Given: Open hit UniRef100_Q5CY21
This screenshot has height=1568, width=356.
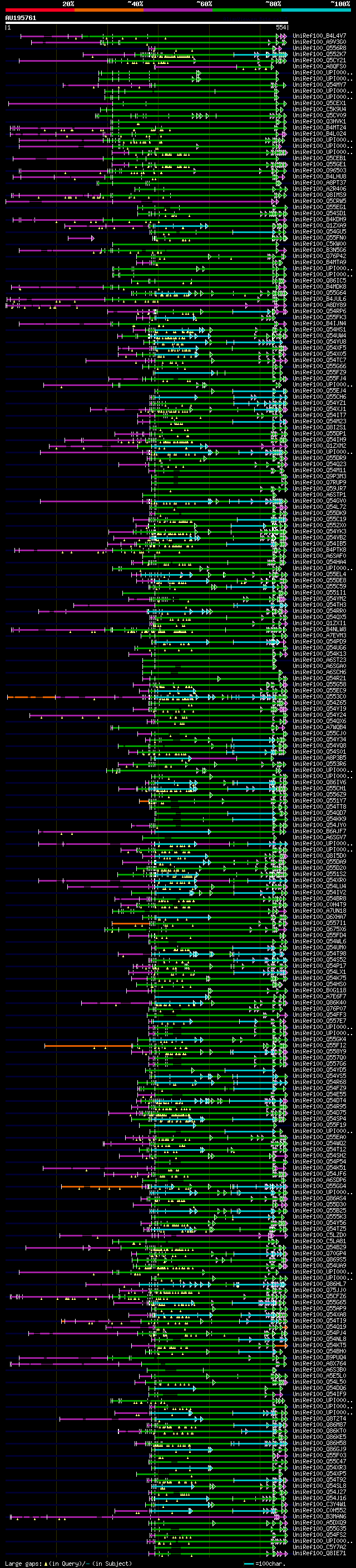Looking at the screenshot, I should tap(319, 60).
